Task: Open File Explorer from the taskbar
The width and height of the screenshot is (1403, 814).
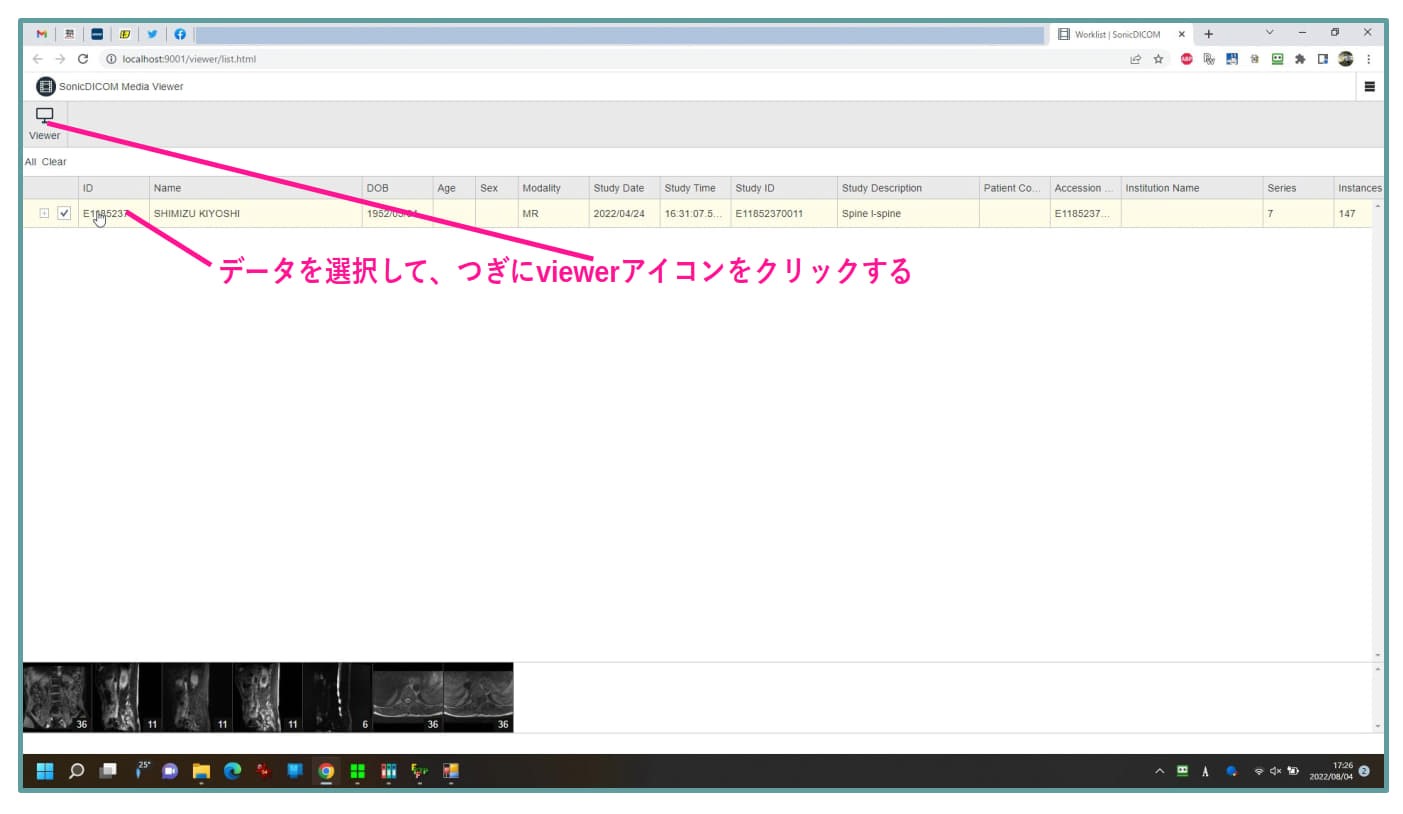Action: pyautogui.click(x=201, y=771)
